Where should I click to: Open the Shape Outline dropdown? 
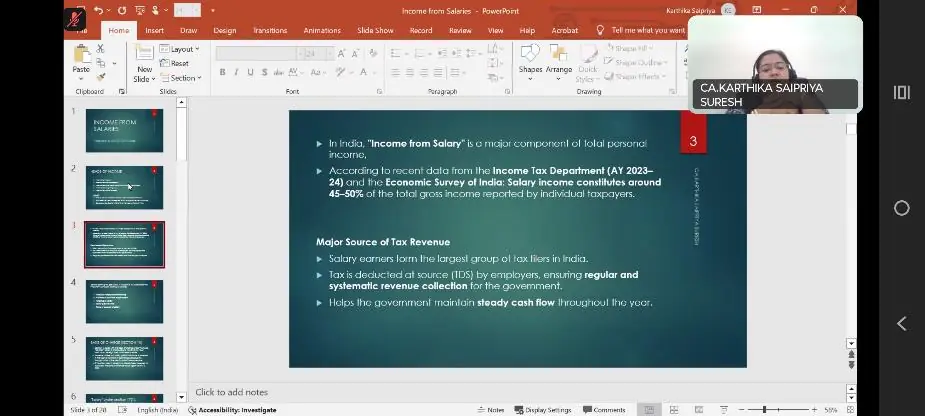(637, 62)
